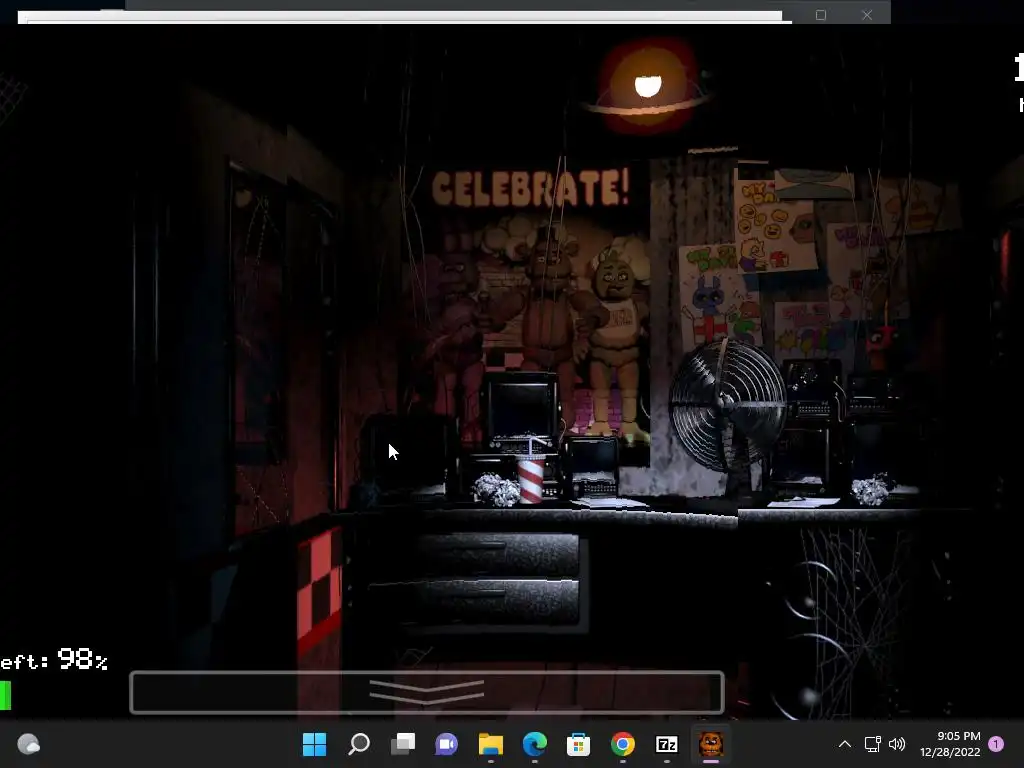Open taskbar Search

(359, 744)
